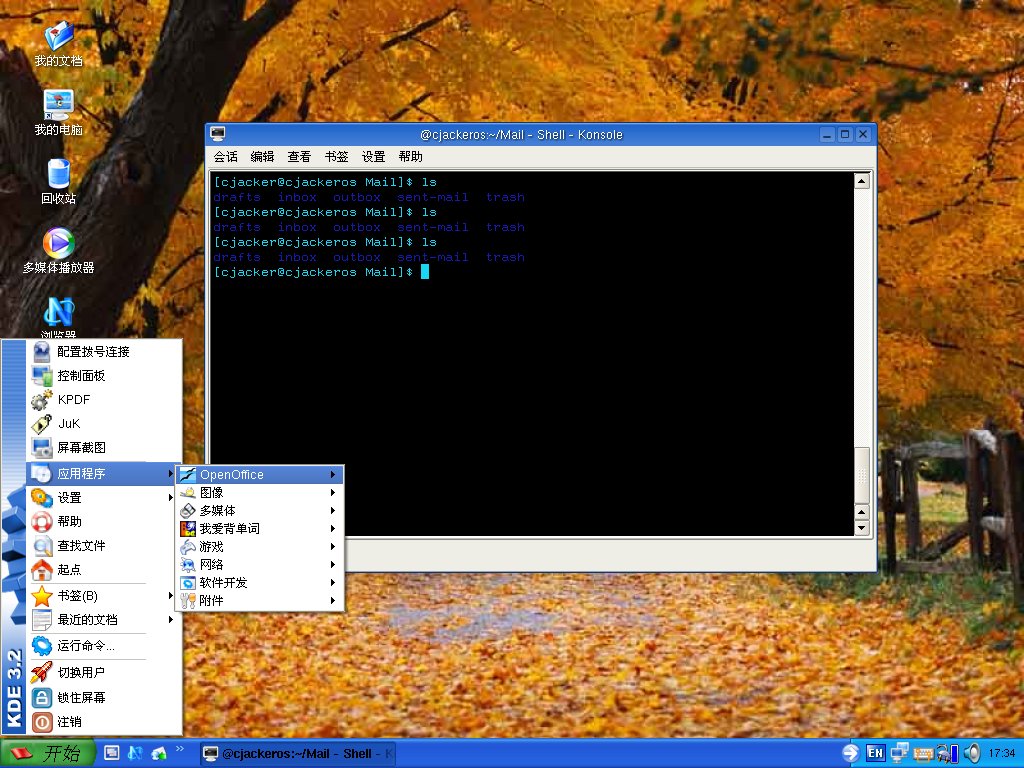Screen dimensions: 1024x768
Task: Open the 编辑 menu in Konsole
Action: 263,157
